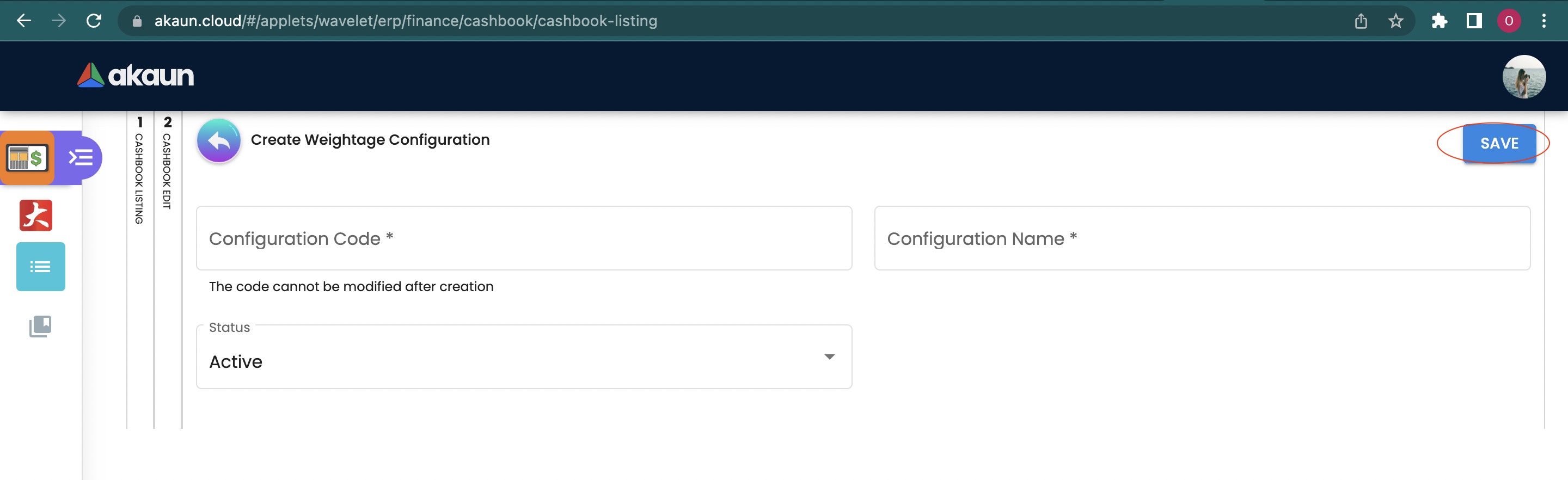
Task: Click the share page icon in address bar
Action: [1361, 21]
